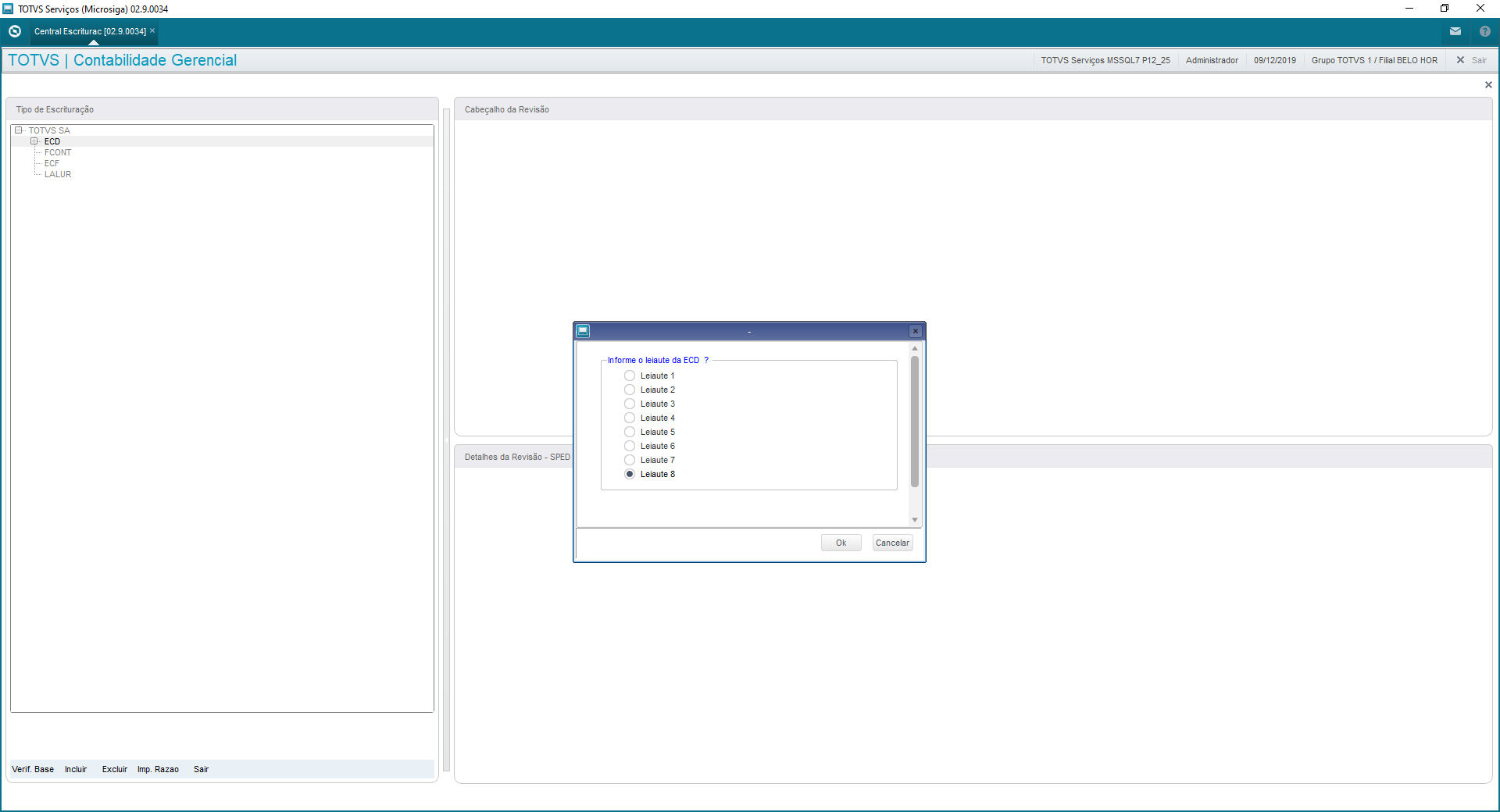
Task: Minimize the TOTVS application window
Action: click(x=1409, y=9)
